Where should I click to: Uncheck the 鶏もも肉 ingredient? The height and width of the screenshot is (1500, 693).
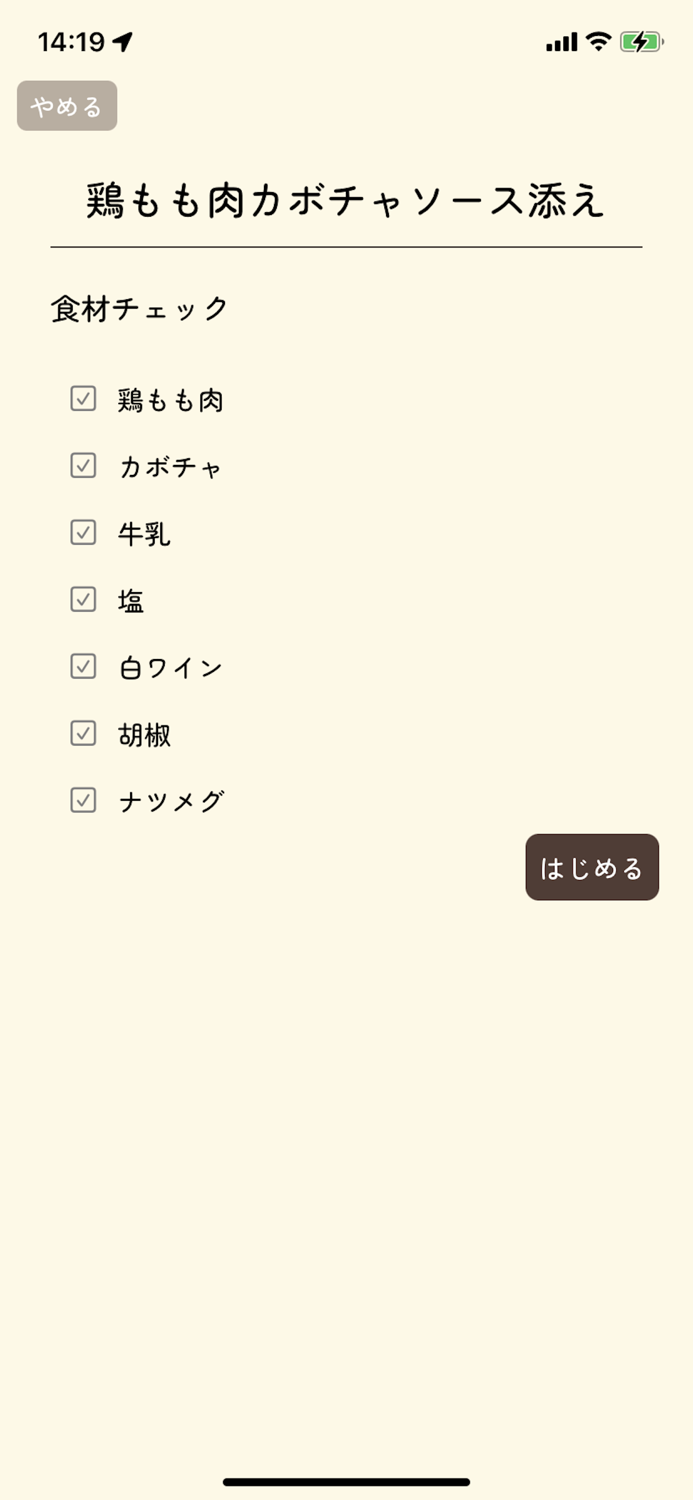(83, 399)
